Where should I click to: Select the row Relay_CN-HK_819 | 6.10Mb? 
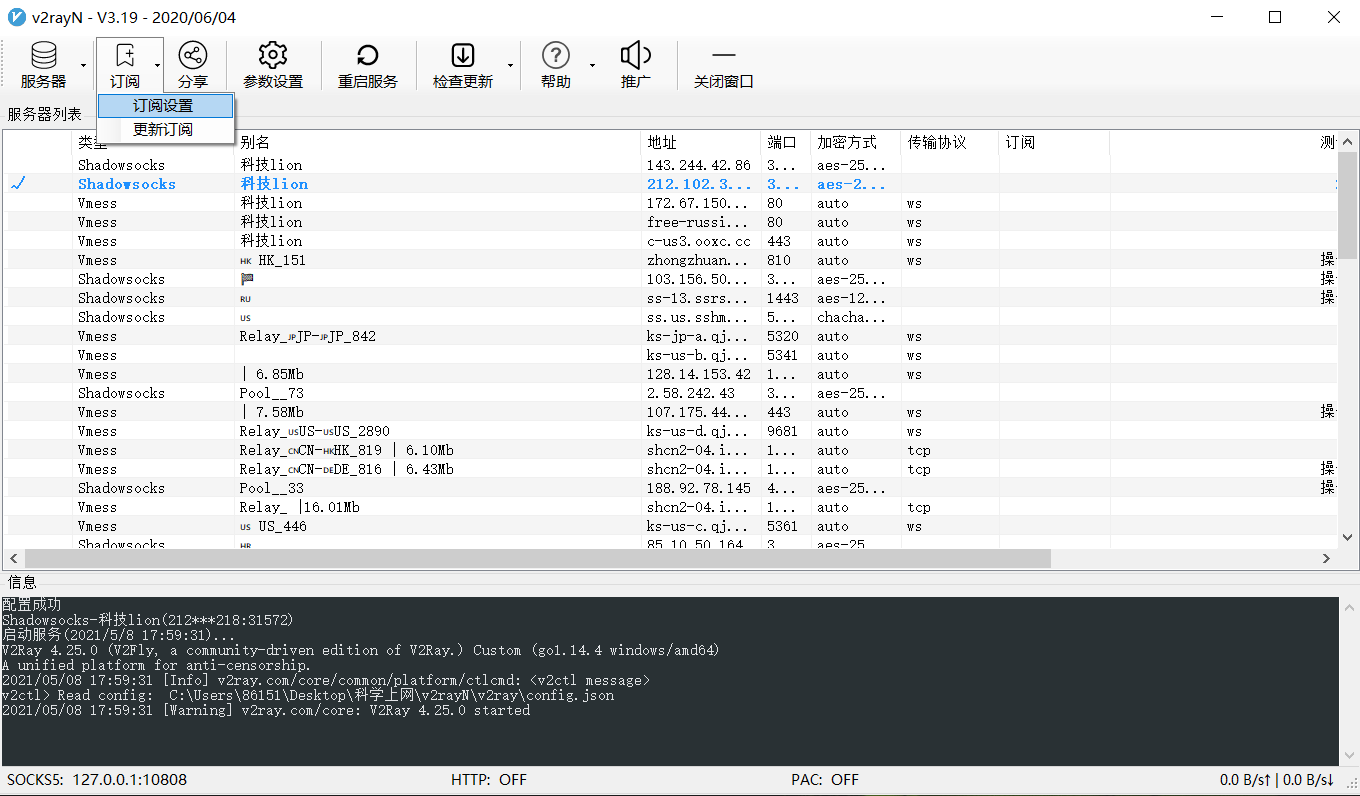(x=670, y=450)
